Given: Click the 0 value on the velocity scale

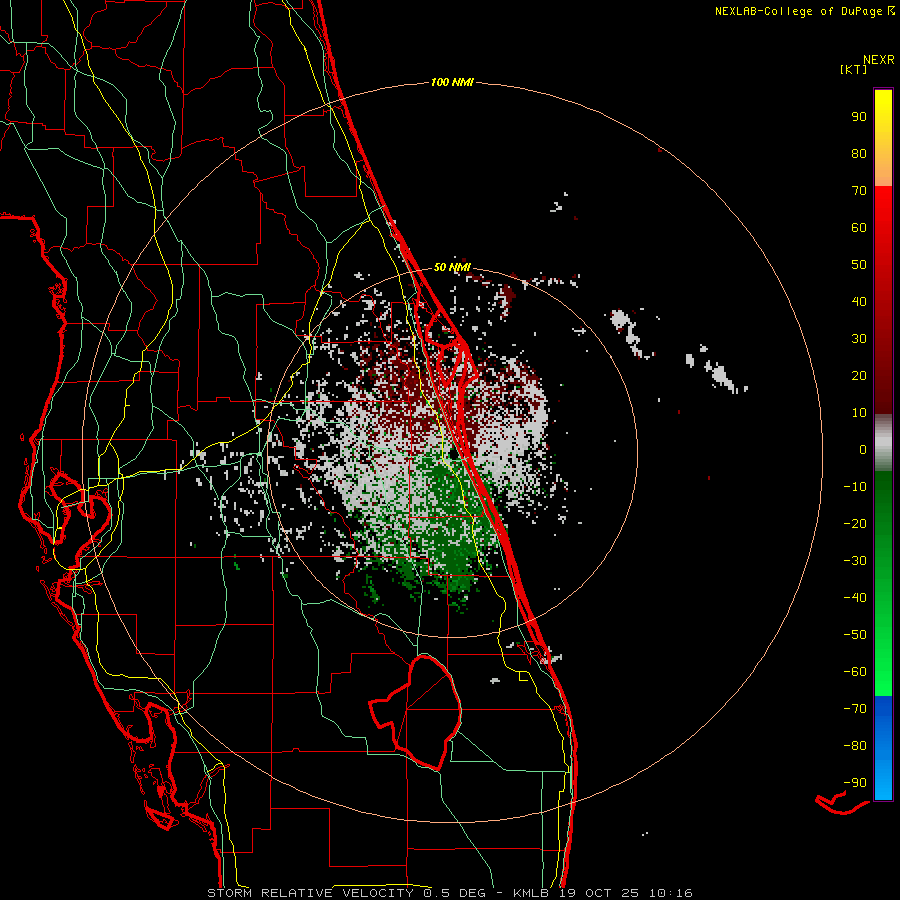Looking at the screenshot, I should pos(863,450).
